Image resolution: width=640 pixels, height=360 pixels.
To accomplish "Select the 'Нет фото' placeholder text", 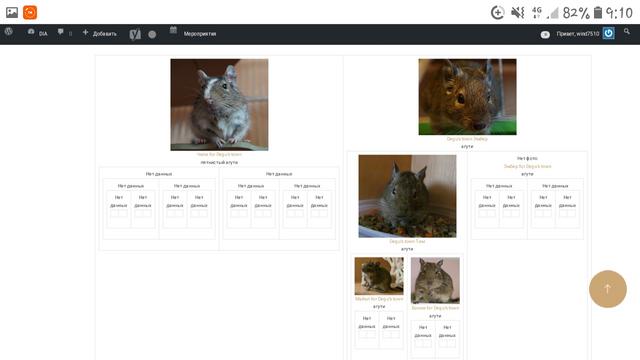I will pyautogui.click(x=527, y=158).
